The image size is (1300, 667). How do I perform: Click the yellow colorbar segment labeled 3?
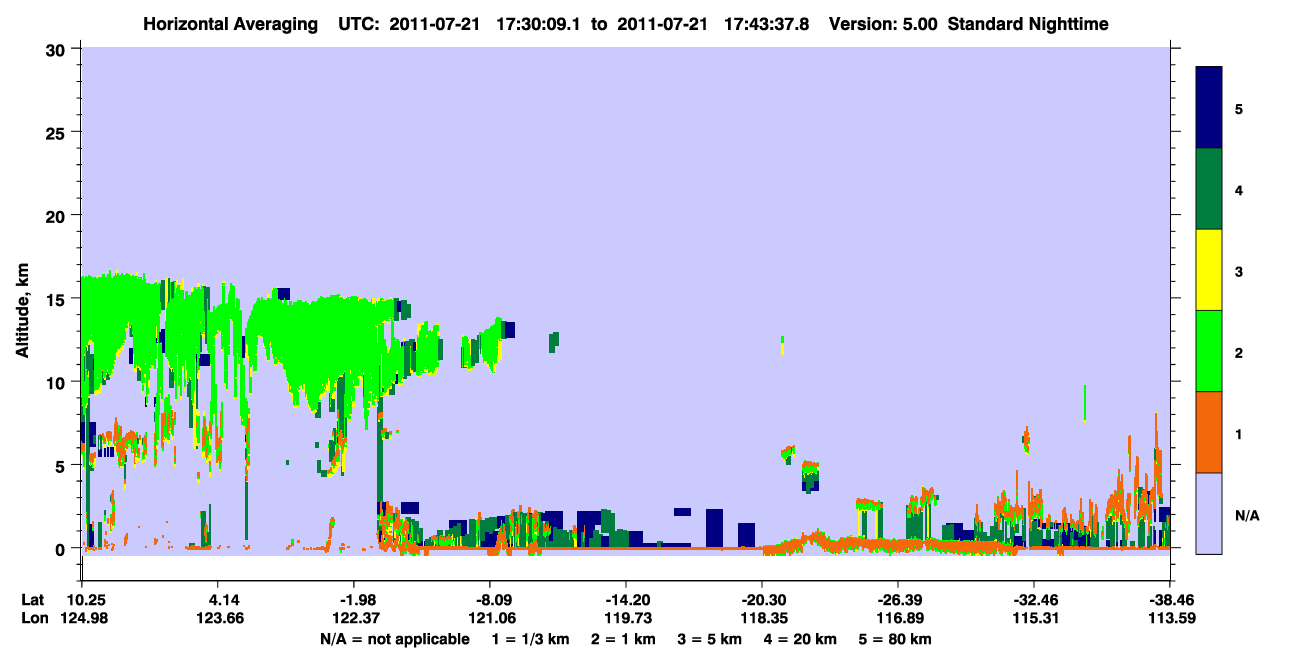[x=1209, y=270]
